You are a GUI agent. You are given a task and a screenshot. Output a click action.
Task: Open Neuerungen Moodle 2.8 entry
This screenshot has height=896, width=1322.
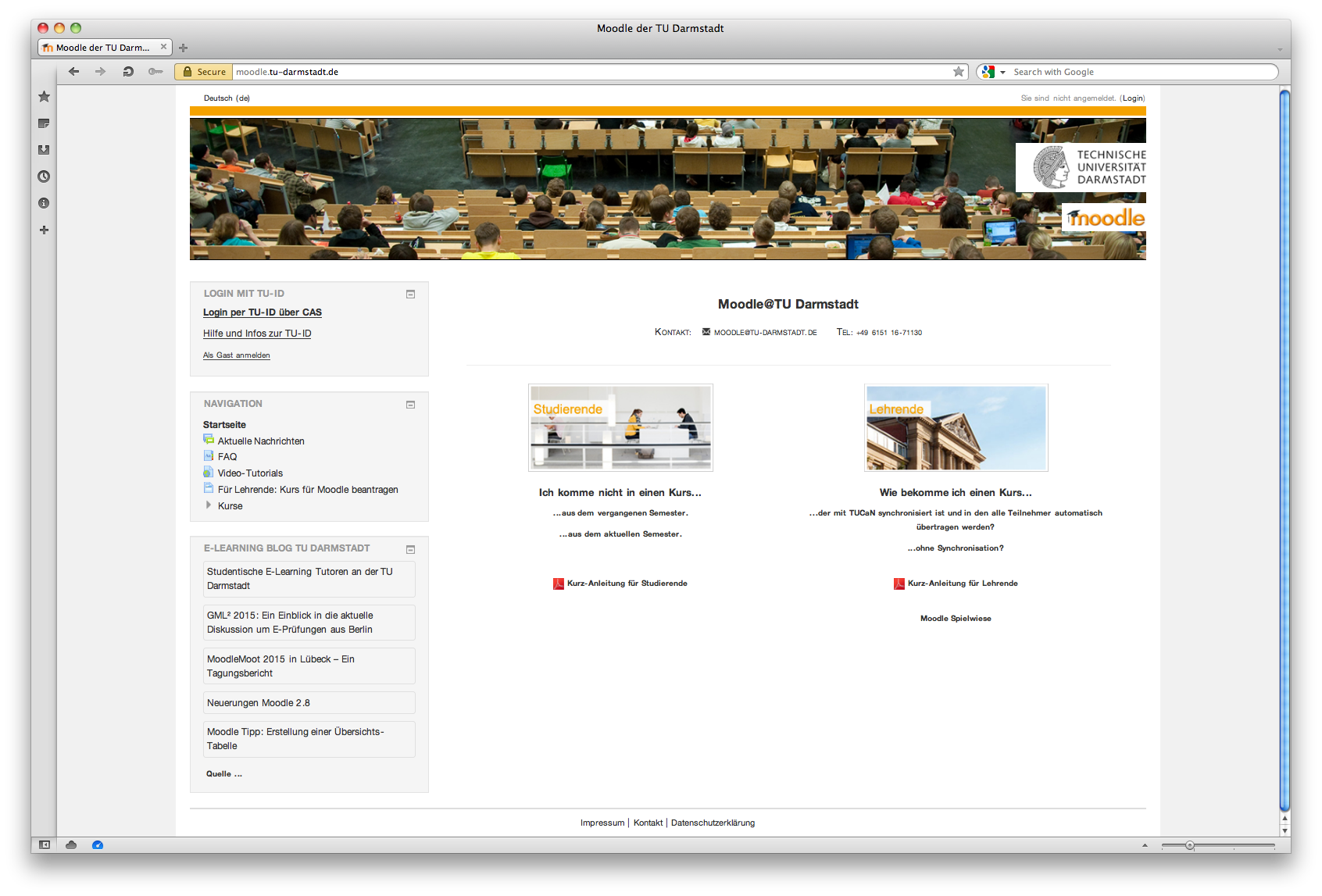(309, 703)
